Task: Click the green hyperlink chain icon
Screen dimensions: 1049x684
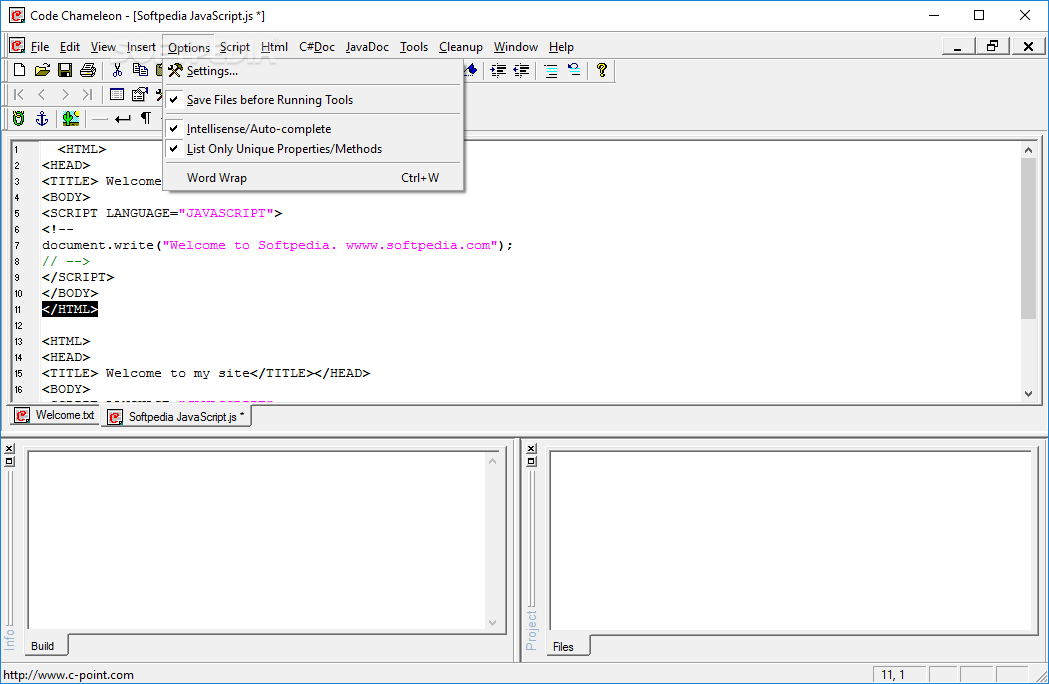Action: tap(19, 118)
